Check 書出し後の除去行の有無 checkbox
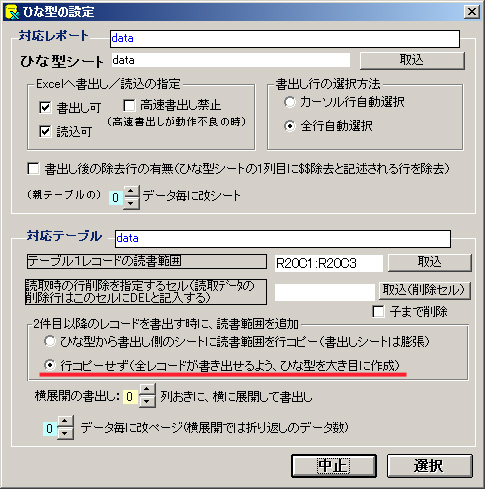Image resolution: width=485 pixels, height=489 pixels. [33, 168]
